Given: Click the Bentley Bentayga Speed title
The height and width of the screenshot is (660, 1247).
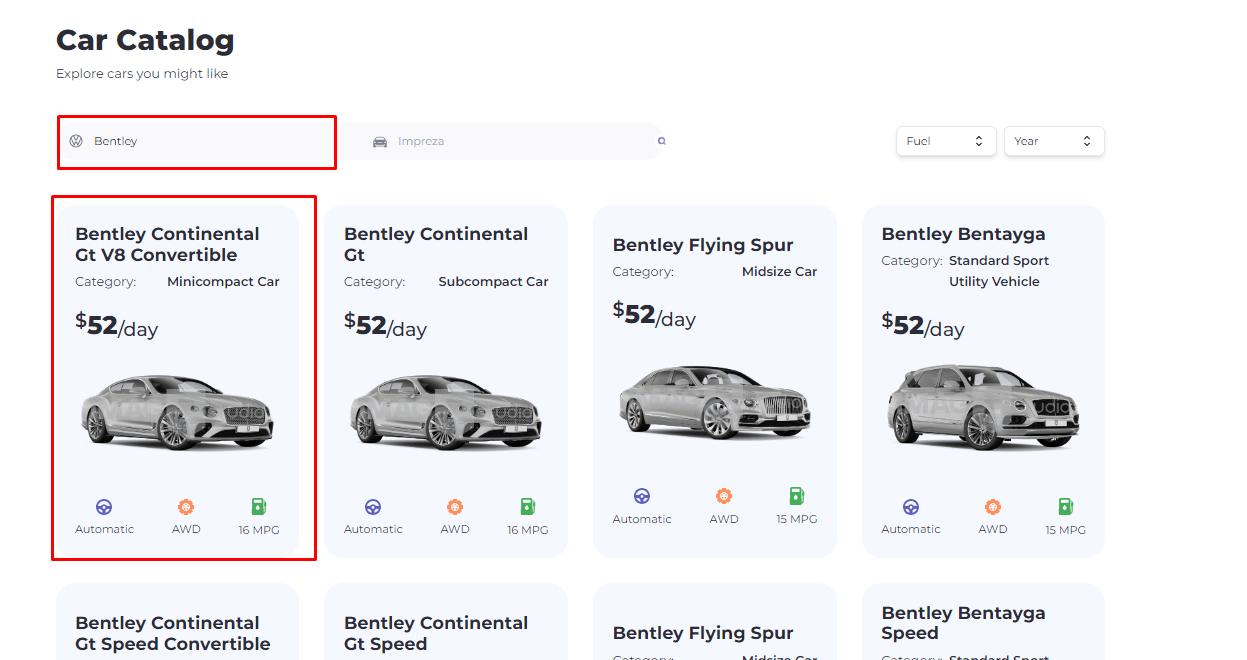Looking at the screenshot, I should point(963,622).
